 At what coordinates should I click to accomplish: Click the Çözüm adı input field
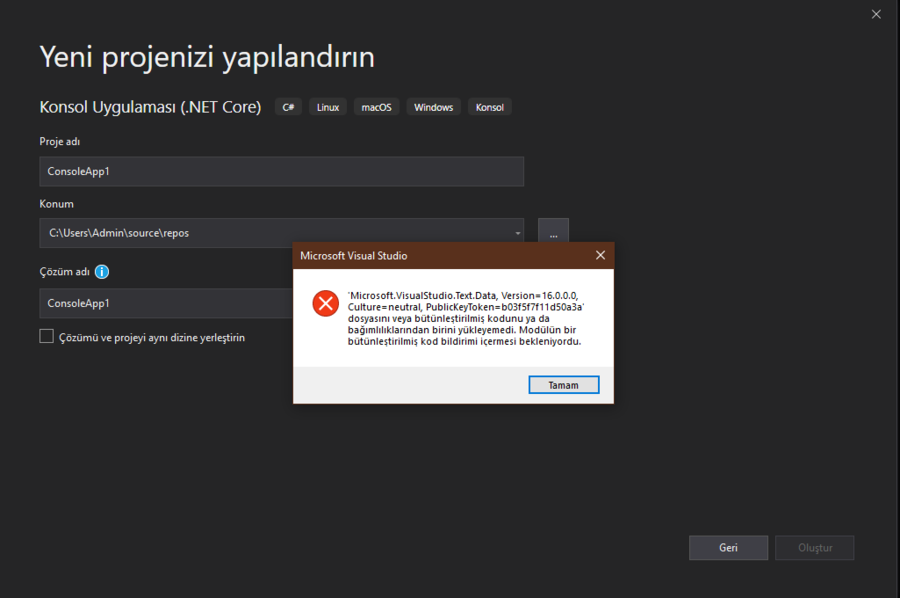pos(166,303)
